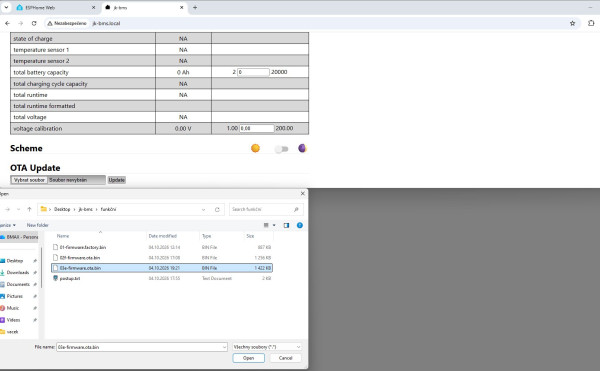Click the state of charge row

159,38
